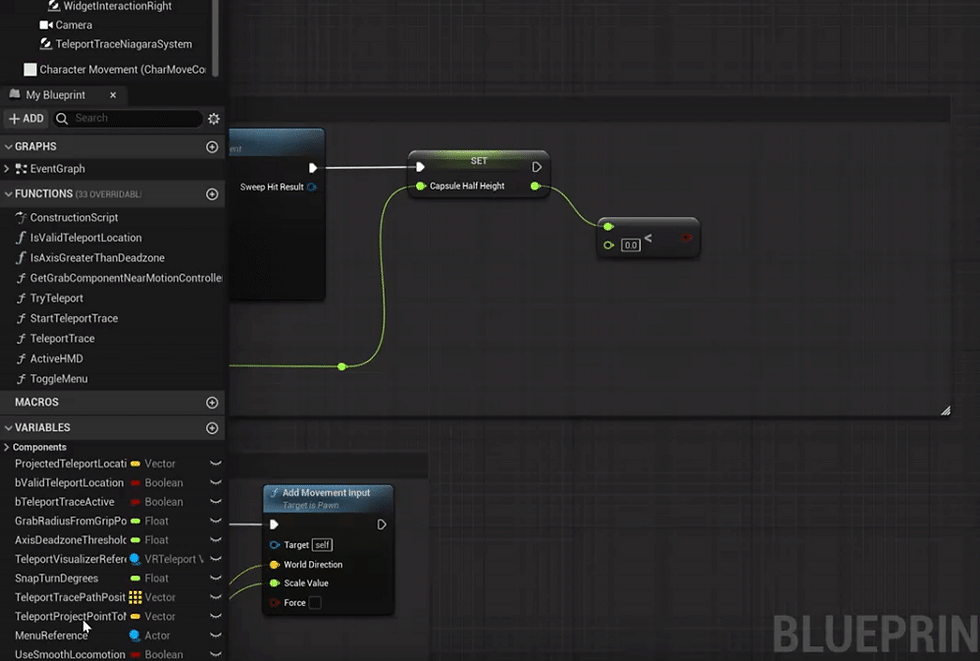
Task: Collapse the GRAPHS section
Action: tap(9, 146)
